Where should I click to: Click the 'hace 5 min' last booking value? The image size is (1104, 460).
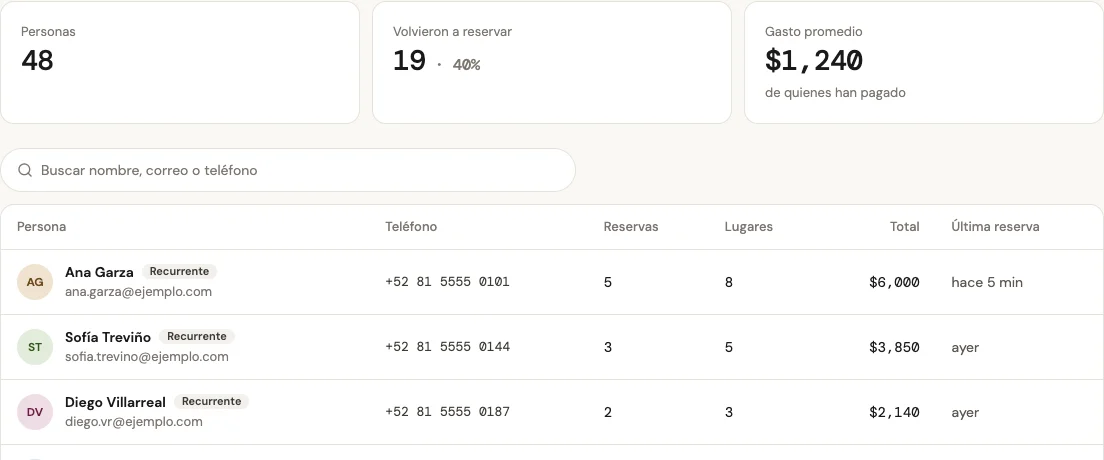click(987, 282)
